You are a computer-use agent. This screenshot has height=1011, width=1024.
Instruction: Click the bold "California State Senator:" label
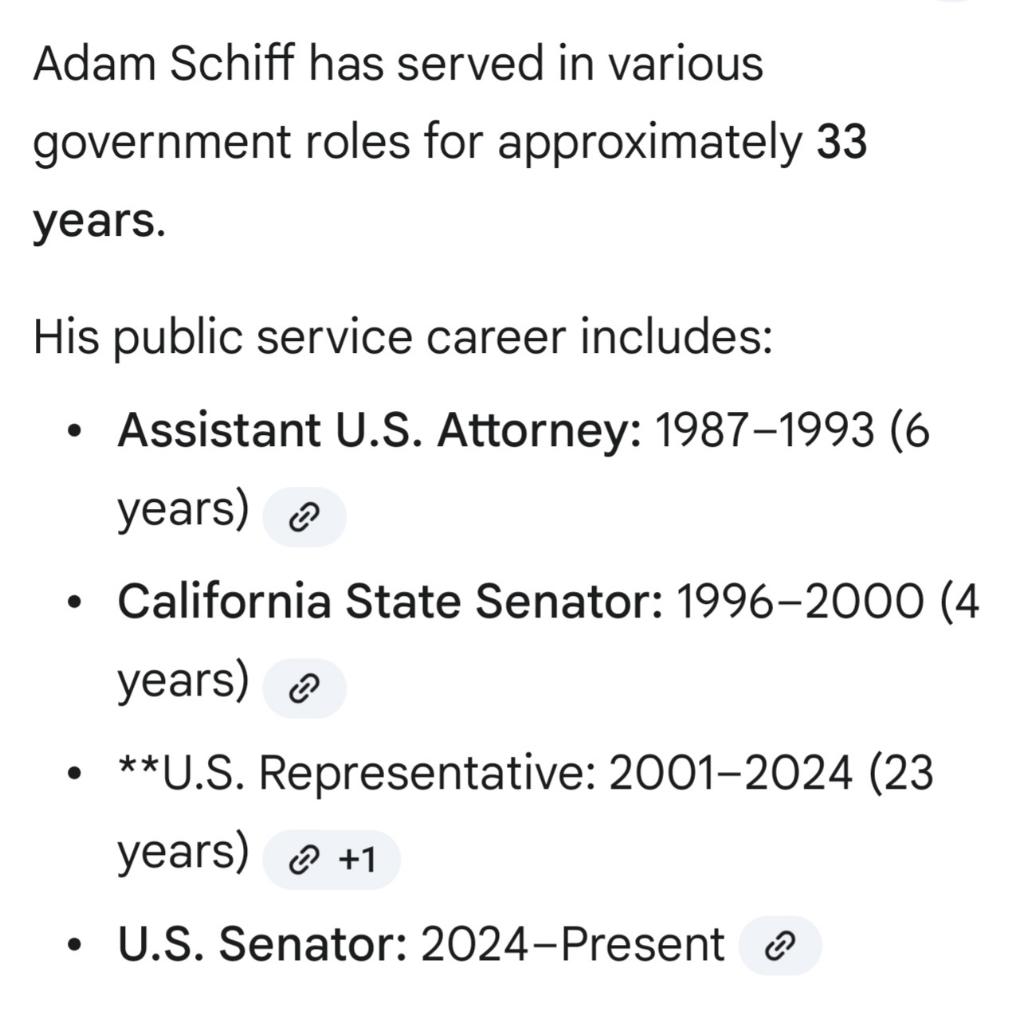pos(390,602)
